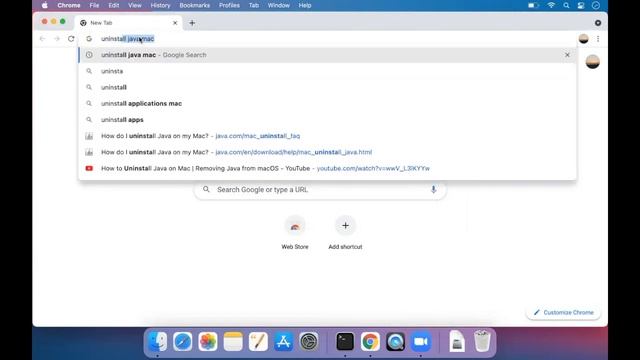Screen dimensions: 640x360
Task: Open the Profiles menu
Action: coord(229,5)
